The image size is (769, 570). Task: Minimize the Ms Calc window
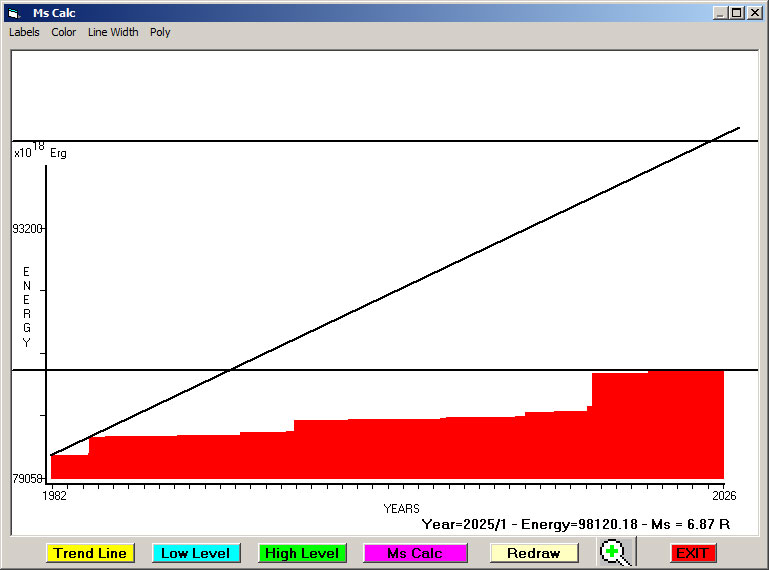pos(720,13)
